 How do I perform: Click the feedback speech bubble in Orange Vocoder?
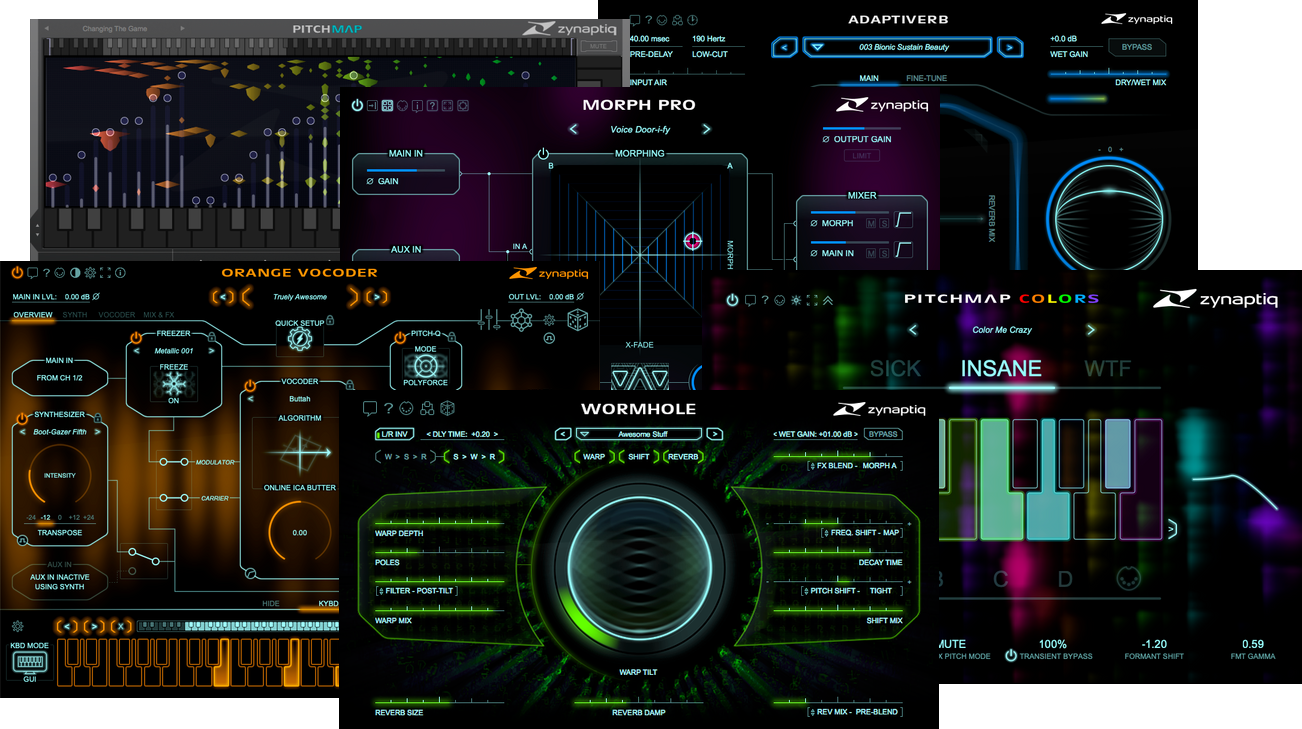click(33, 272)
